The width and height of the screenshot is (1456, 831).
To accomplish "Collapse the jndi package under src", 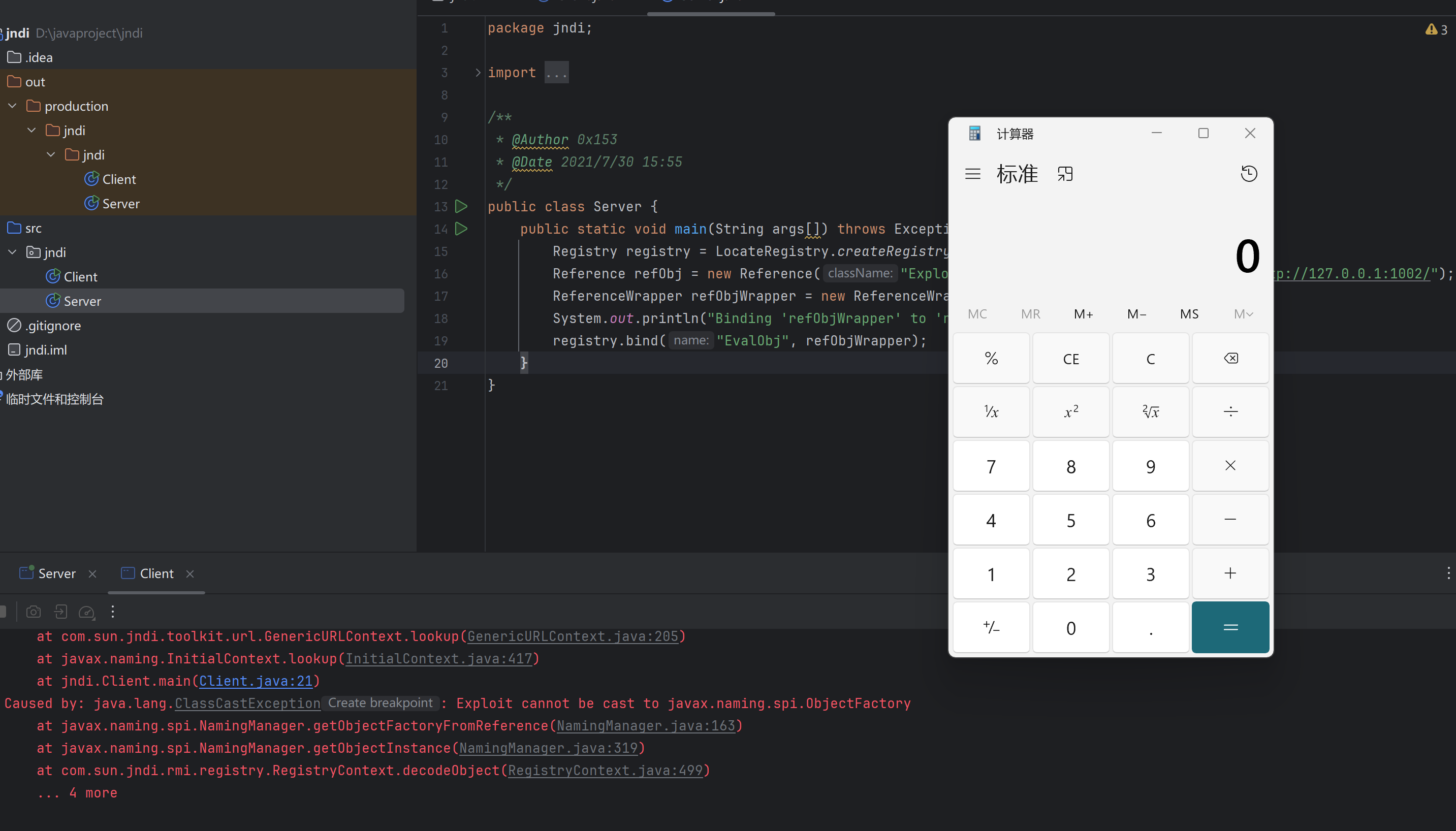I will tap(13, 252).
